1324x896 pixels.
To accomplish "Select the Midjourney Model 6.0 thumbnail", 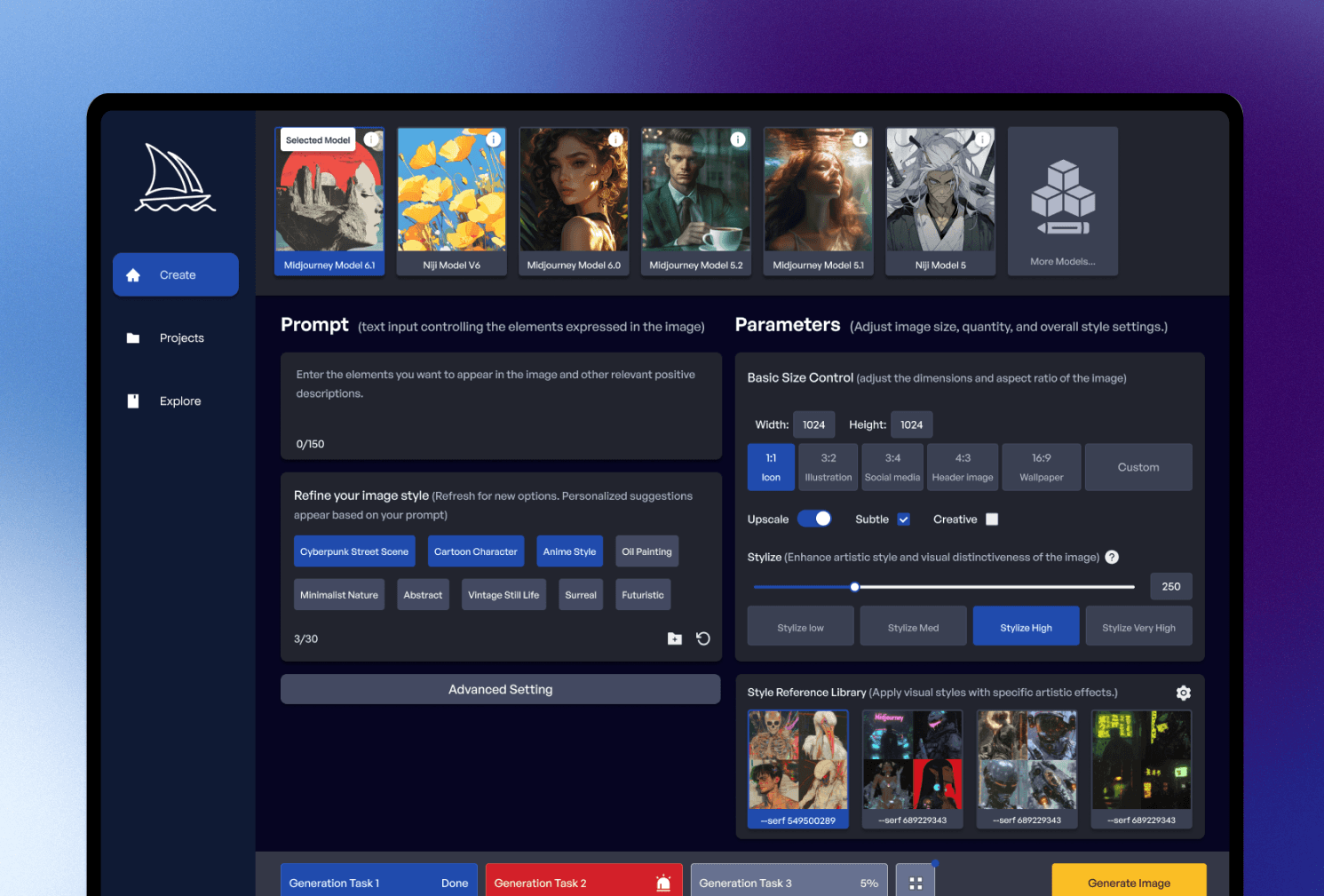I will [x=574, y=202].
